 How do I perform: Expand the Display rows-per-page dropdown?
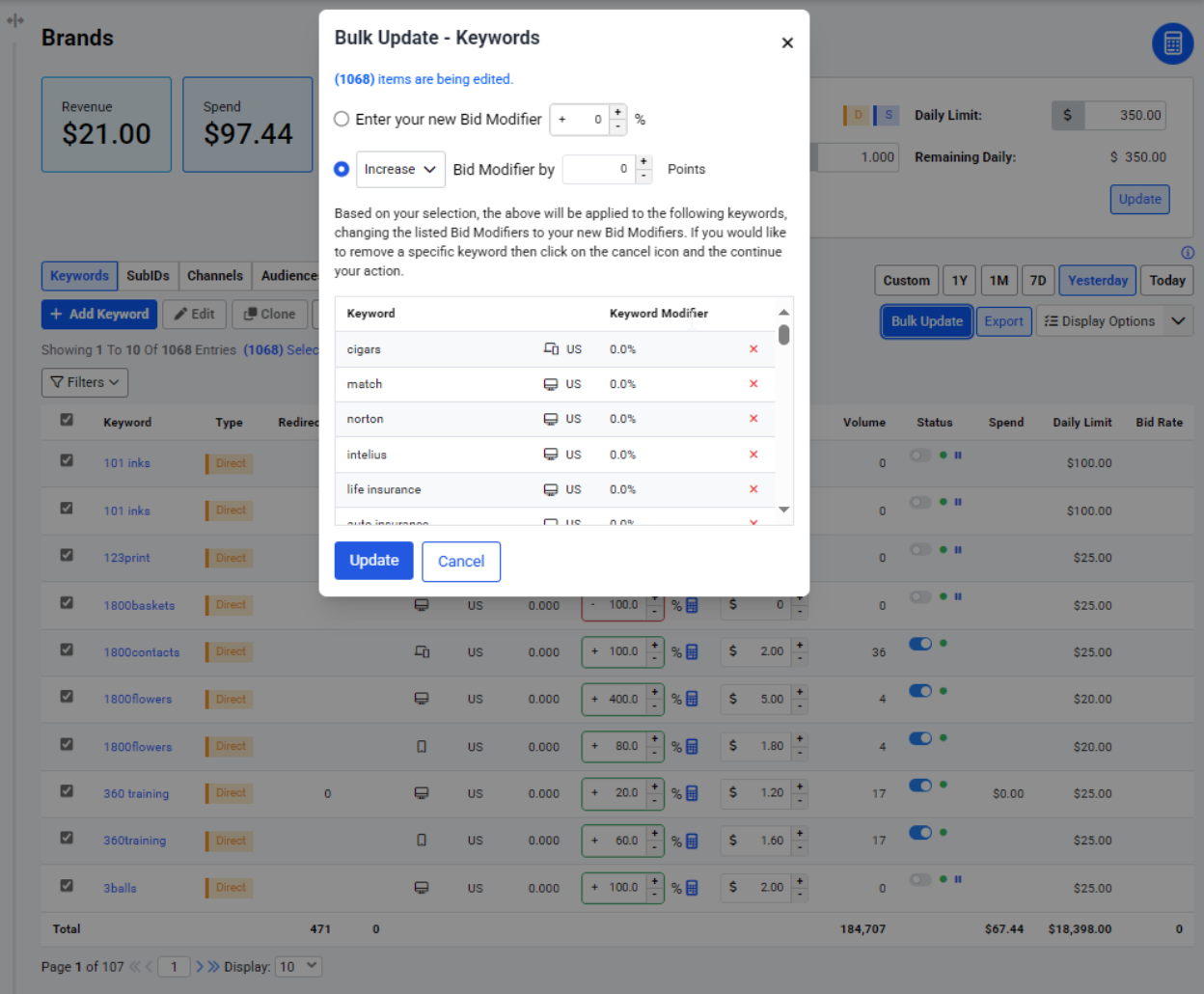[298, 966]
